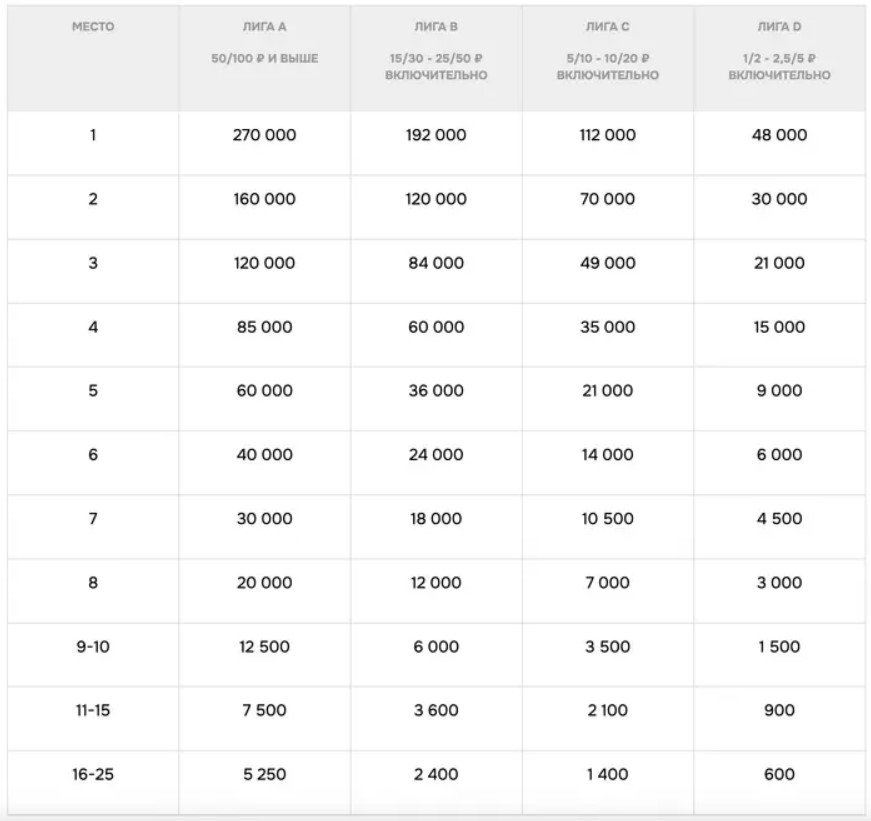Select the ЛИГА D column header
Image resolution: width=871 pixels, height=821 pixels.
[779, 27]
